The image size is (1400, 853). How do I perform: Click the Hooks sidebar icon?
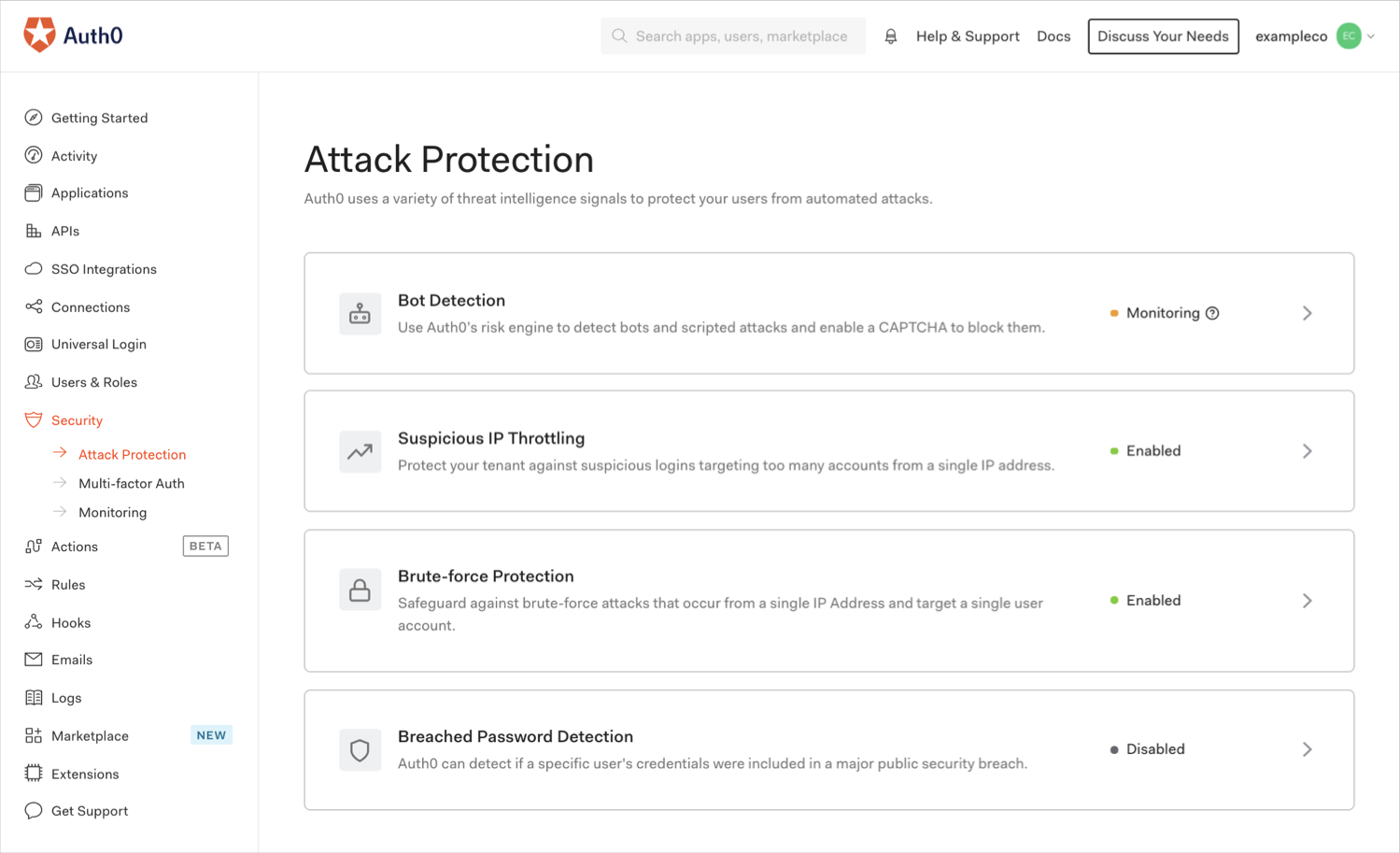34,622
